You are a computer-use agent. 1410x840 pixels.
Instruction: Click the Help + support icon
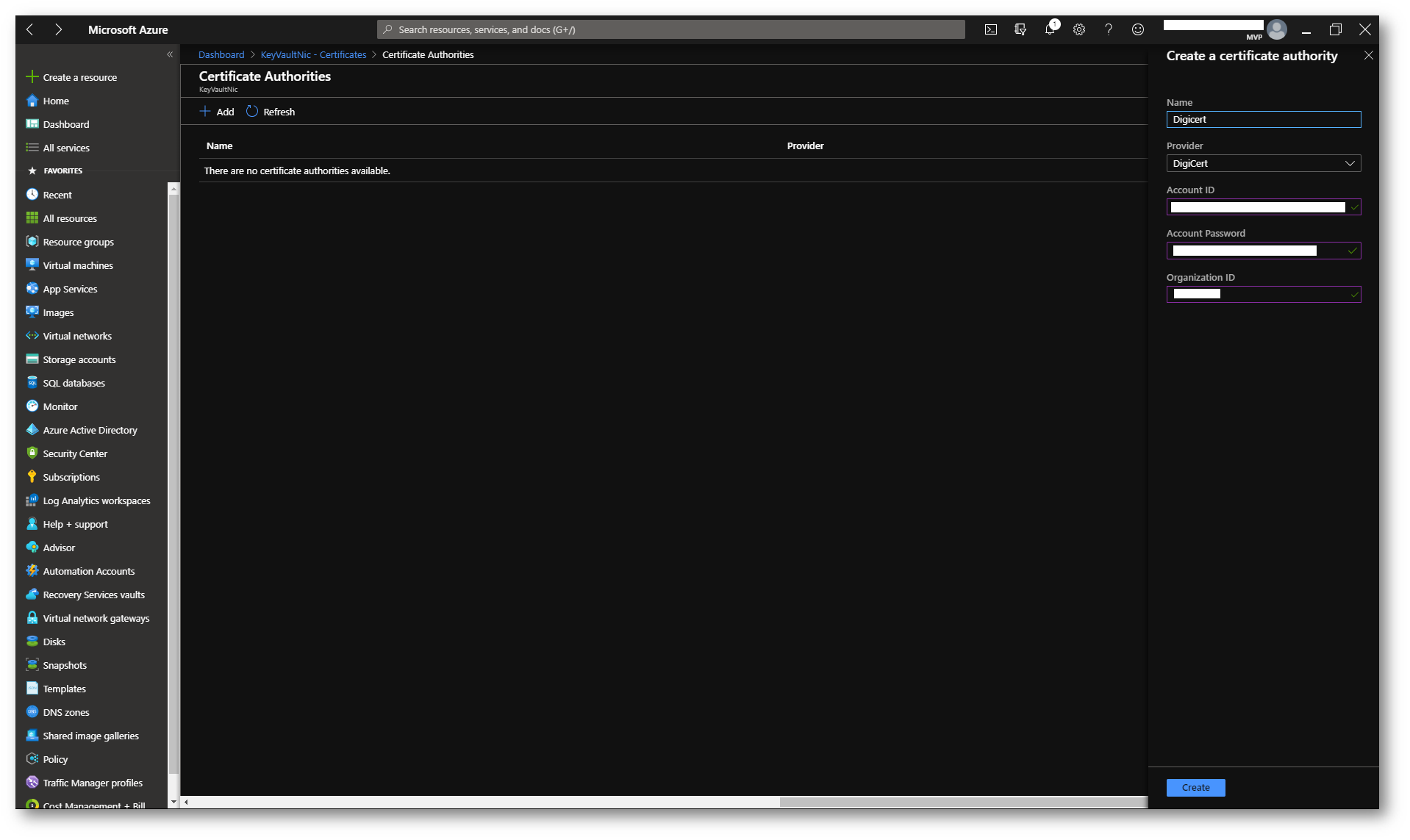pyautogui.click(x=32, y=524)
